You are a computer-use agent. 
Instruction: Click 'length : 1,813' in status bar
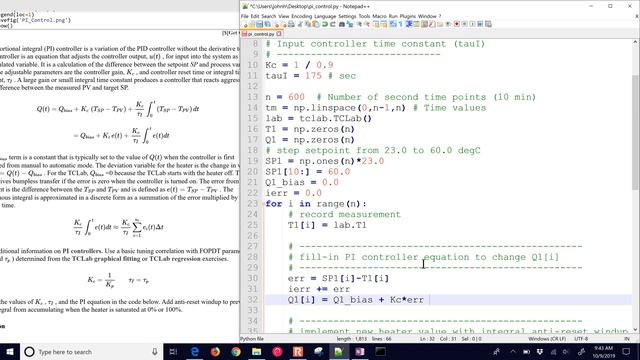pos(352,339)
